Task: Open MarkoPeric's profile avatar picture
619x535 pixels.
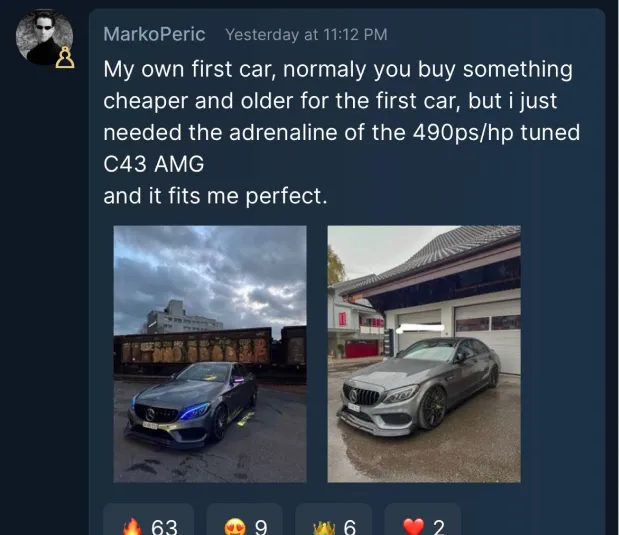Action: [43, 39]
